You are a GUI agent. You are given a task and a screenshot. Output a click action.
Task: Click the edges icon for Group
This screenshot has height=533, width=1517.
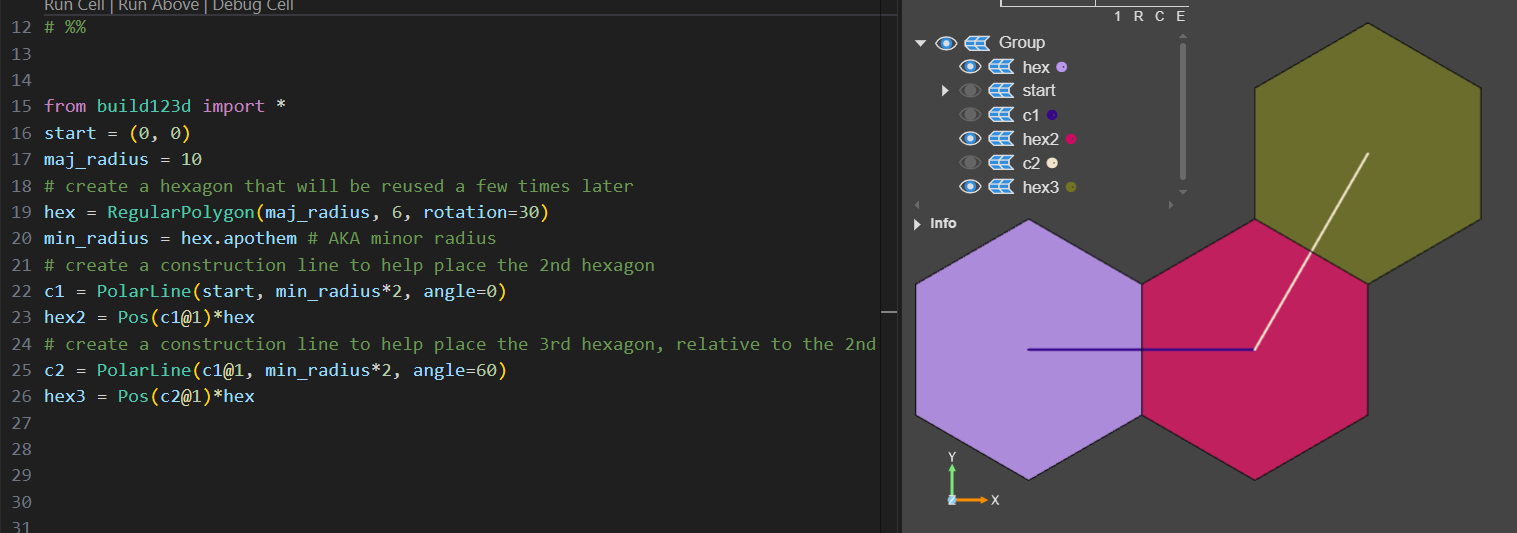coord(977,43)
